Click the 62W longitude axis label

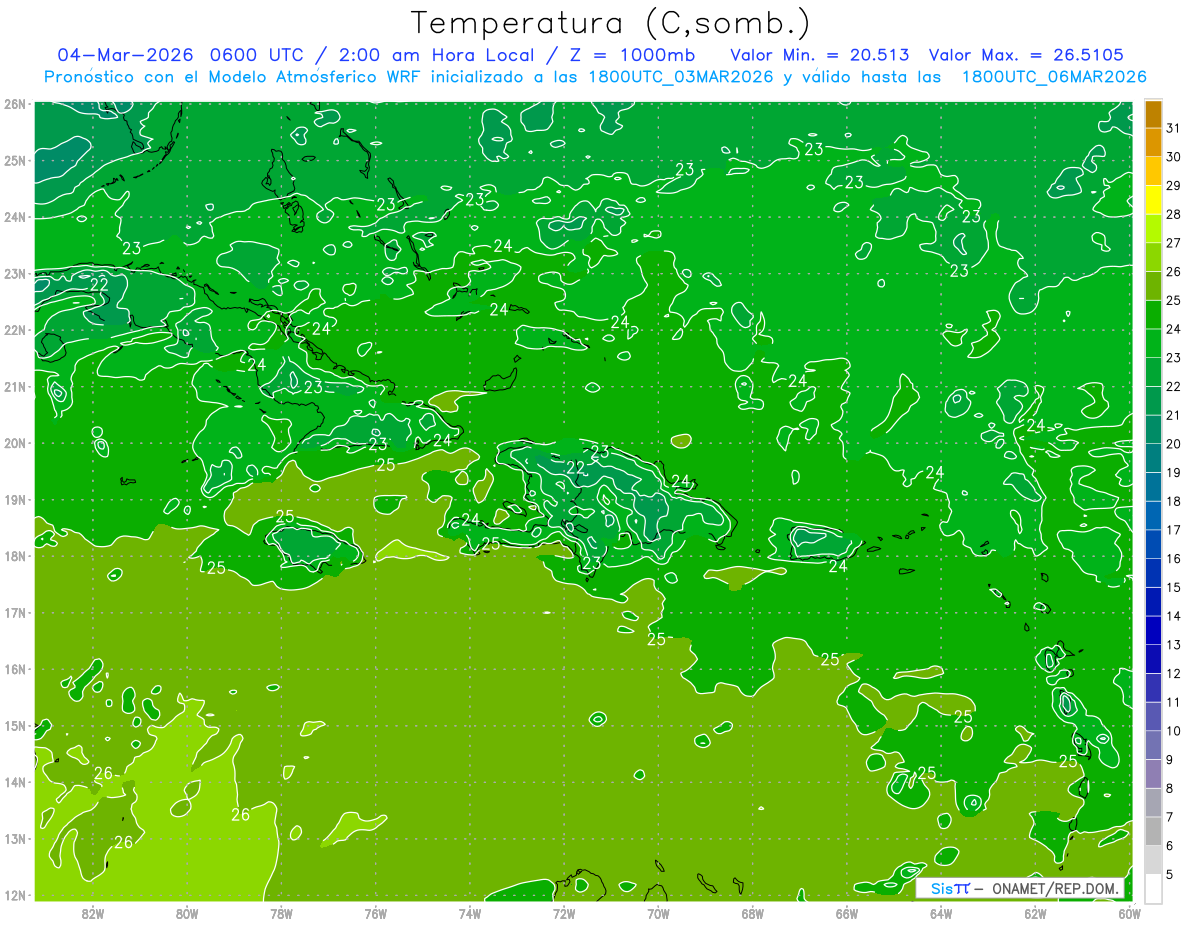1035,913
